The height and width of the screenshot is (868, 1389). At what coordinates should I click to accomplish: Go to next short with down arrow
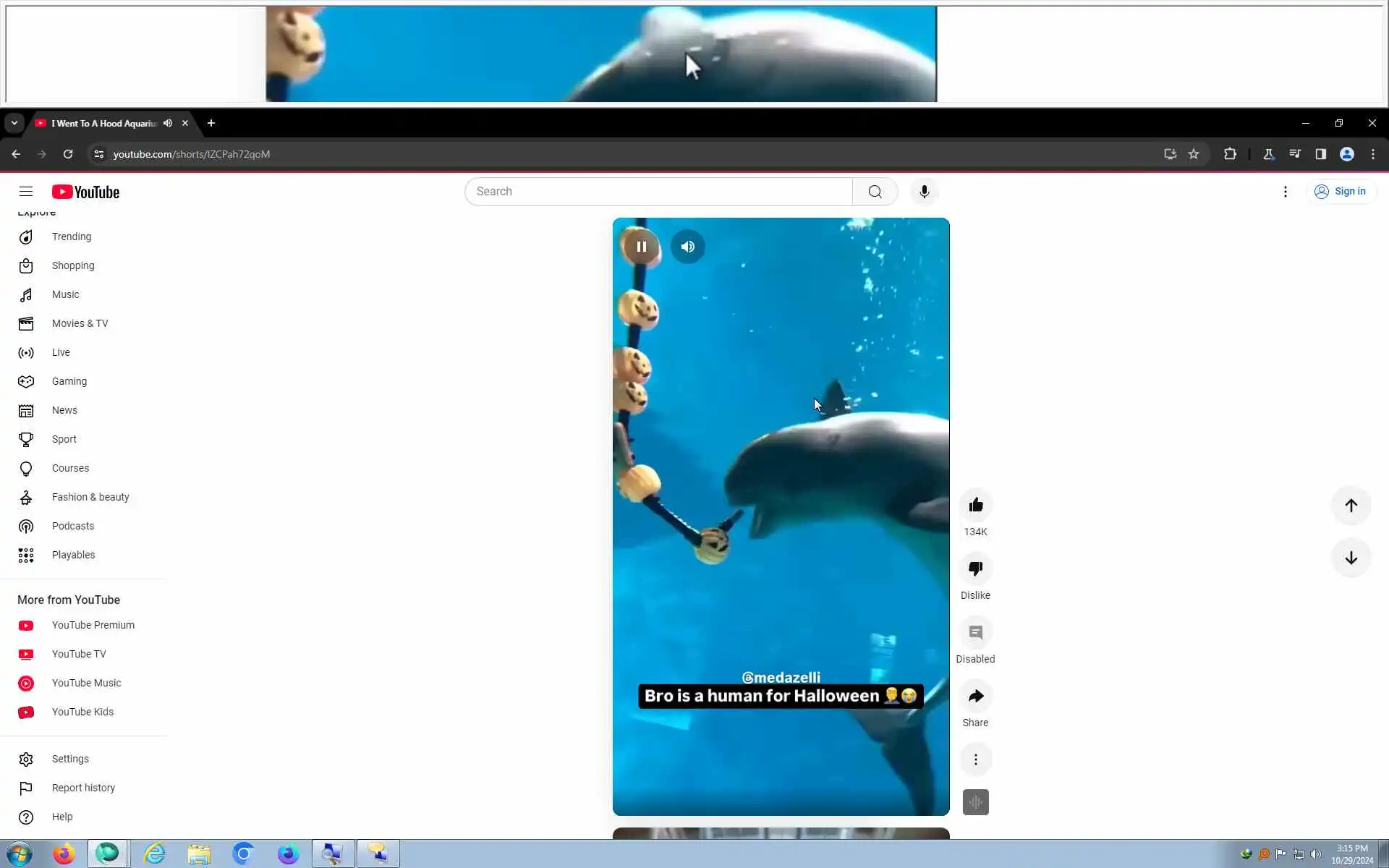pyautogui.click(x=1351, y=558)
